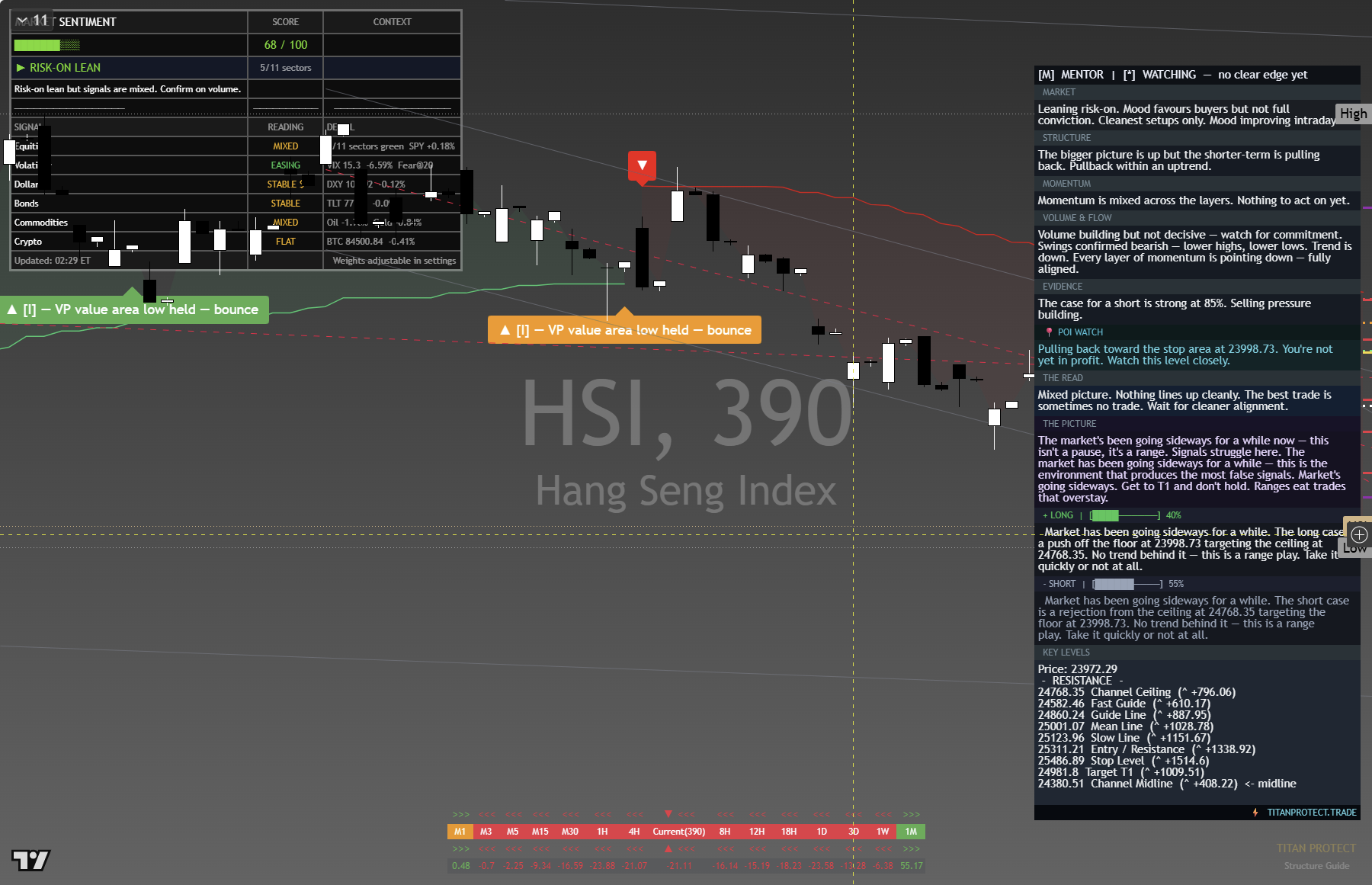
Task: Click the 8H timeframe cell
Action: click(725, 832)
